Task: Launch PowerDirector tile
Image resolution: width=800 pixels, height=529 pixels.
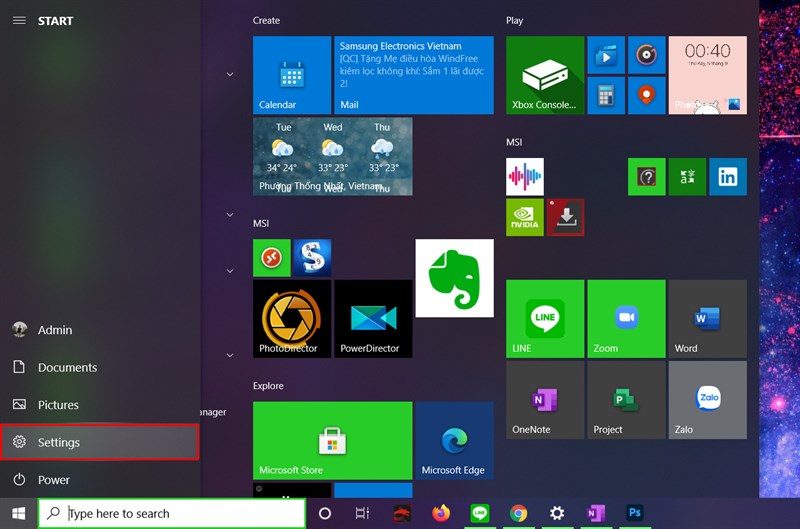Action: click(373, 319)
